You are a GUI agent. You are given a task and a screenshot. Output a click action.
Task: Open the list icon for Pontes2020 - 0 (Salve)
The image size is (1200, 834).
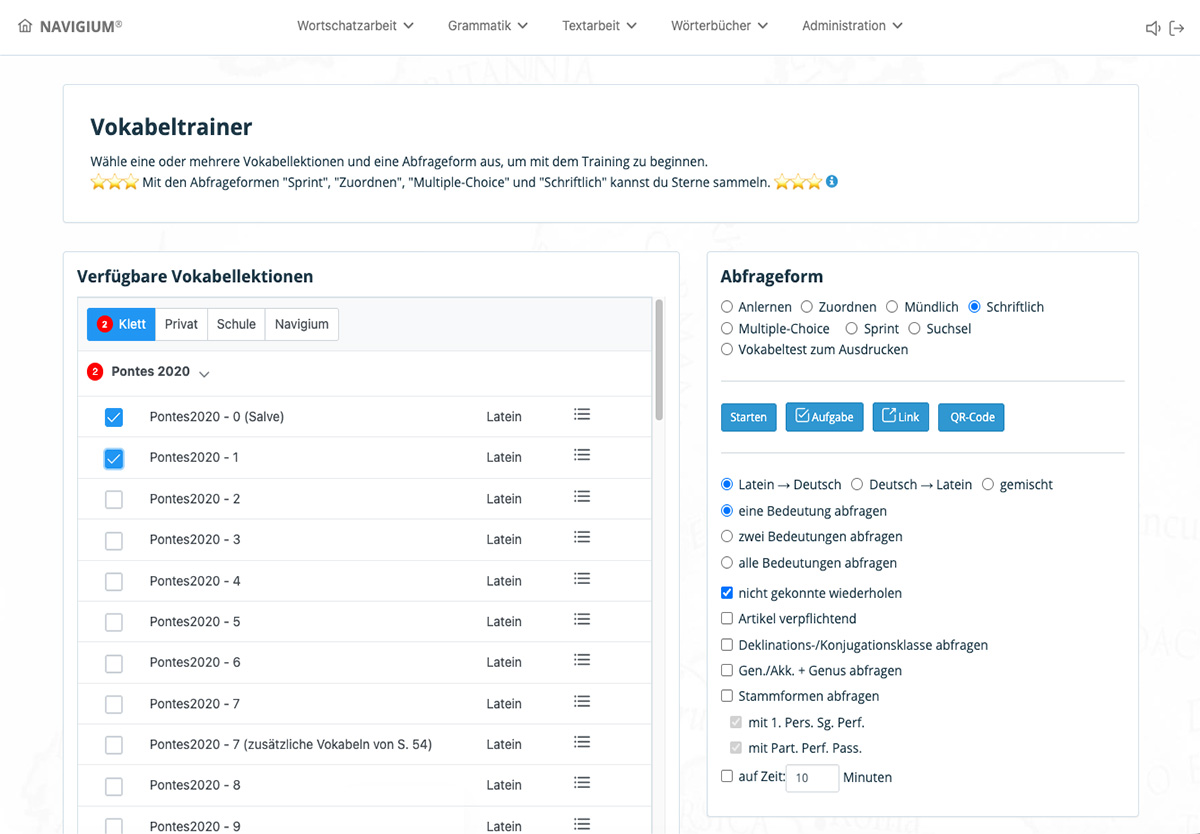(x=582, y=415)
